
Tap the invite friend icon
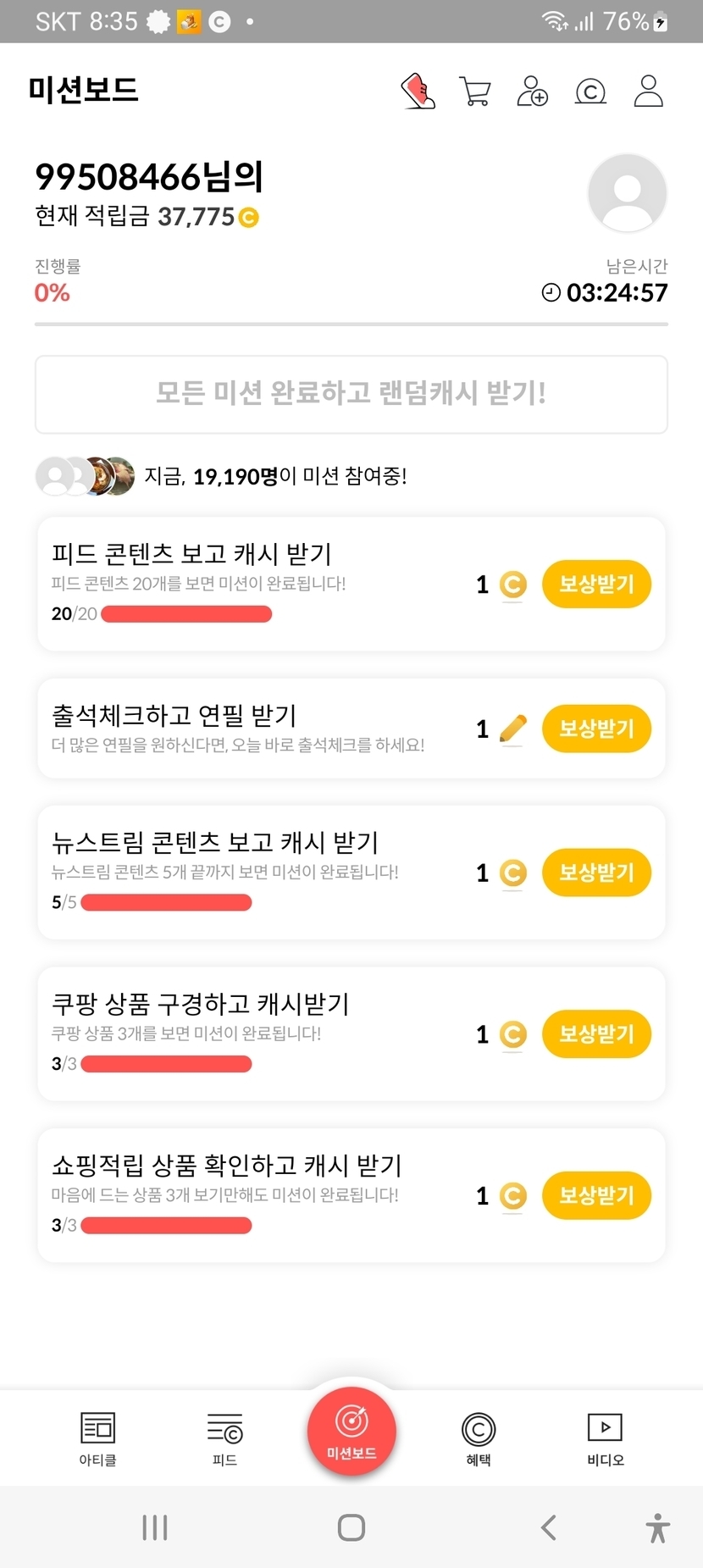click(532, 91)
